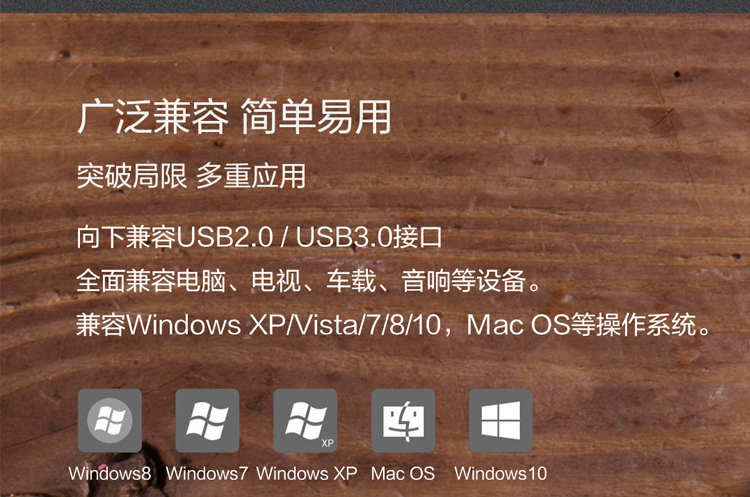The height and width of the screenshot is (497, 750).
Task: Select the line 全面兼容电脑、电视、车载
Action: coord(226,281)
